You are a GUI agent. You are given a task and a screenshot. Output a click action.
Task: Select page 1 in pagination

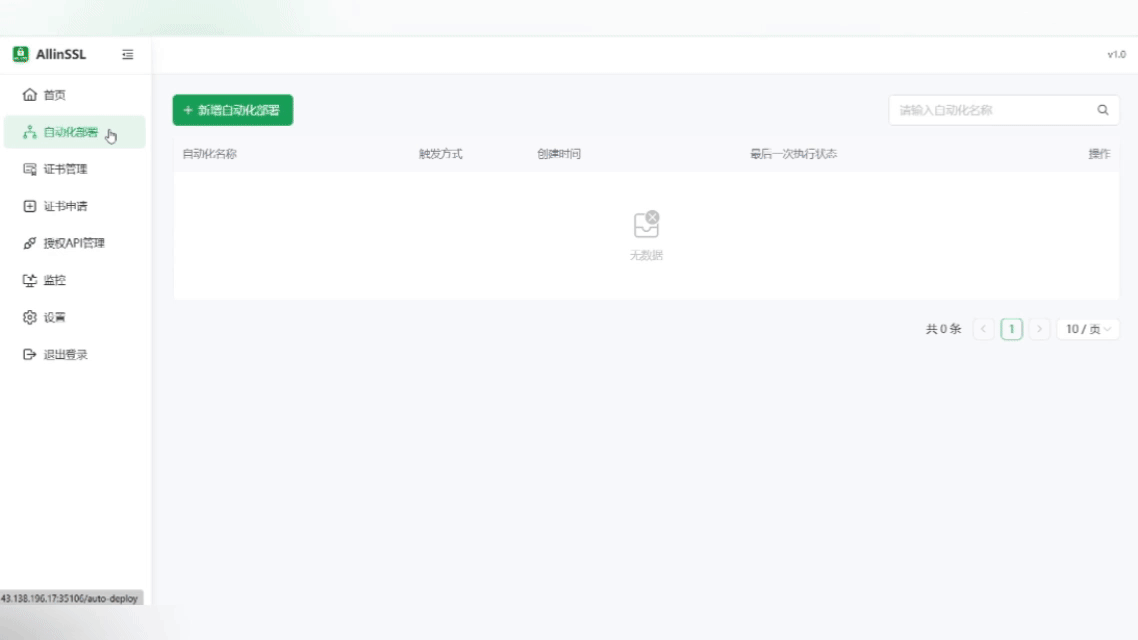click(x=1011, y=329)
